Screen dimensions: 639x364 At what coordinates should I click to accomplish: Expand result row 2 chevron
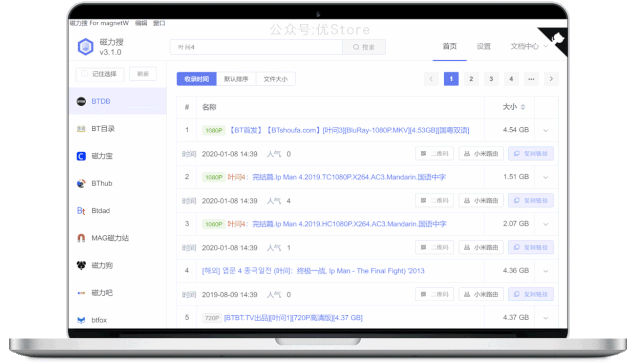(x=546, y=177)
